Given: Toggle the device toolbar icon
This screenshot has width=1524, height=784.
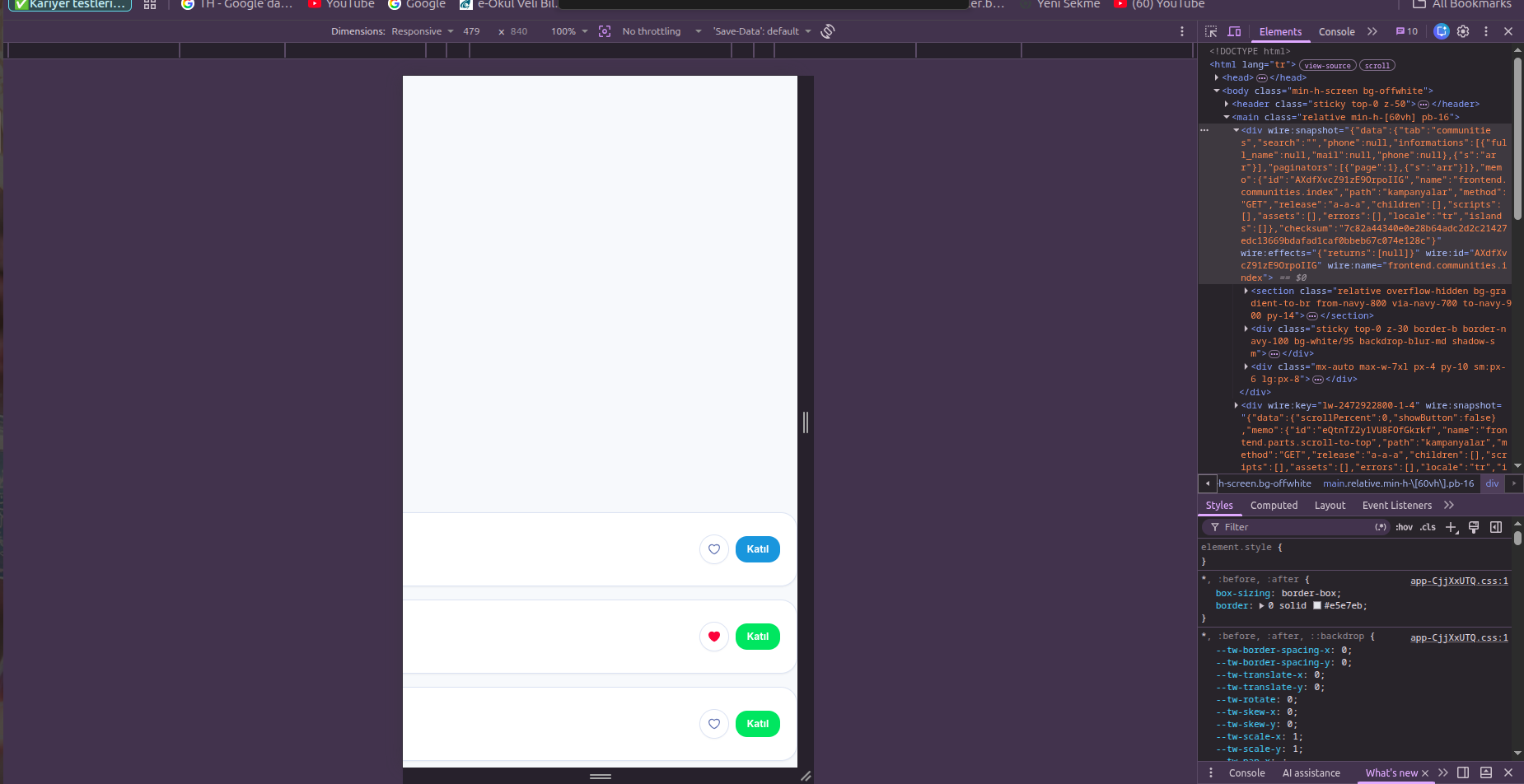Looking at the screenshot, I should tap(1234, 31).
